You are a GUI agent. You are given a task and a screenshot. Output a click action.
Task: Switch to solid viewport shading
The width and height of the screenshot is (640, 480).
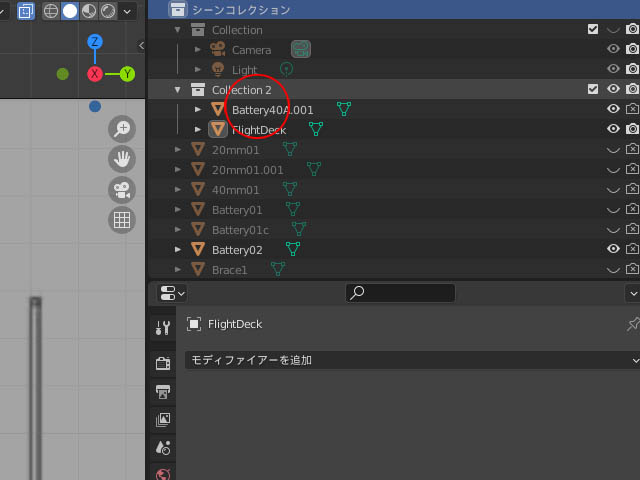[x=70, y=11]
